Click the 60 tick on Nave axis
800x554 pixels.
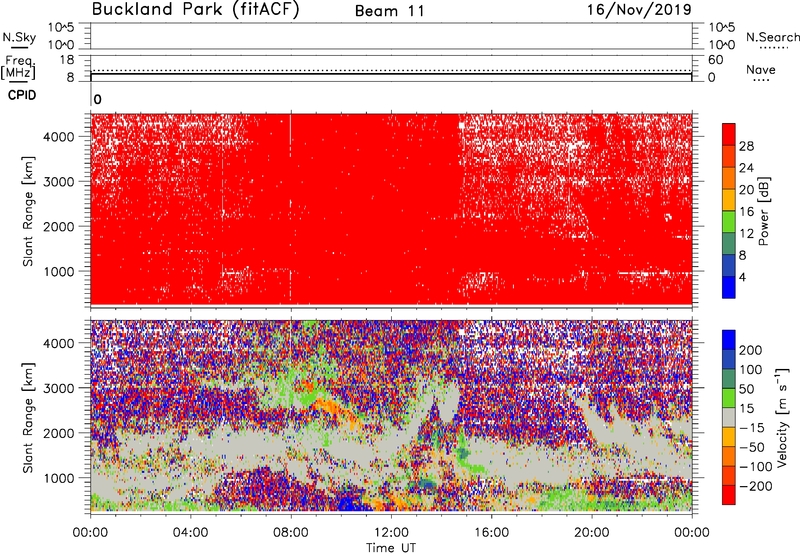point(715,60)
